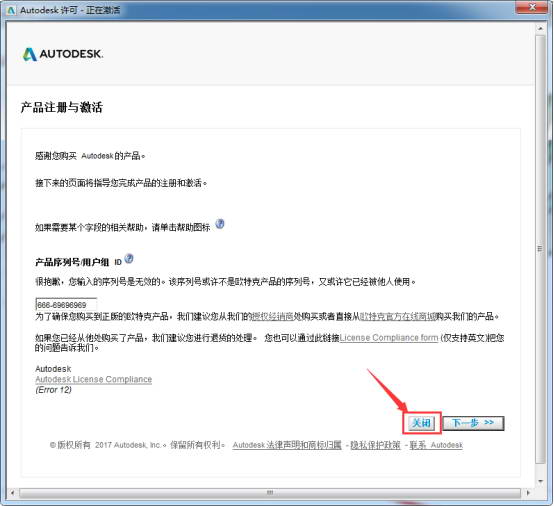This screenshot has width=554, height=506.
Task: Click the 下一步 >> button
Action: 473,423
